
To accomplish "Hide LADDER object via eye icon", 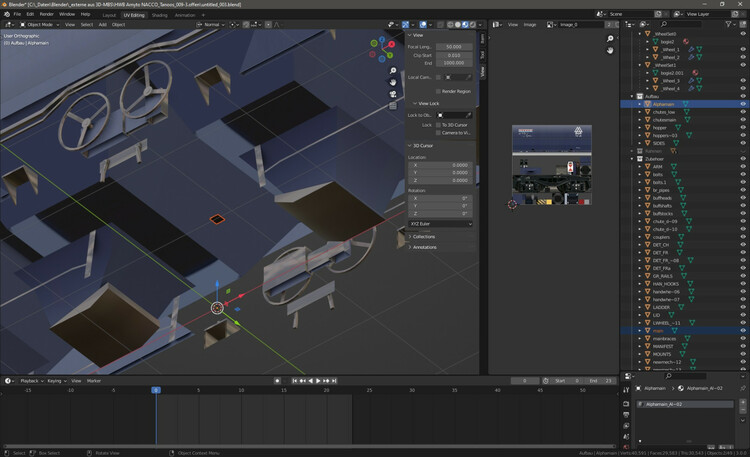I will [743, 307].
